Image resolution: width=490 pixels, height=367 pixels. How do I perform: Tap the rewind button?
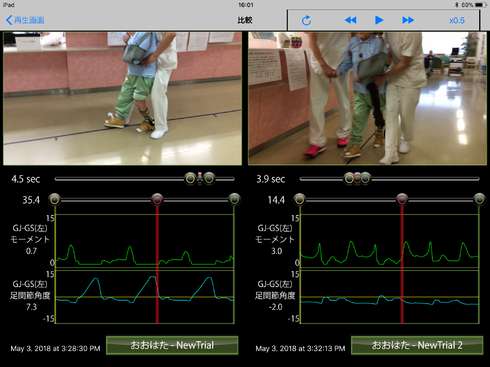click(x=350, y=20)
